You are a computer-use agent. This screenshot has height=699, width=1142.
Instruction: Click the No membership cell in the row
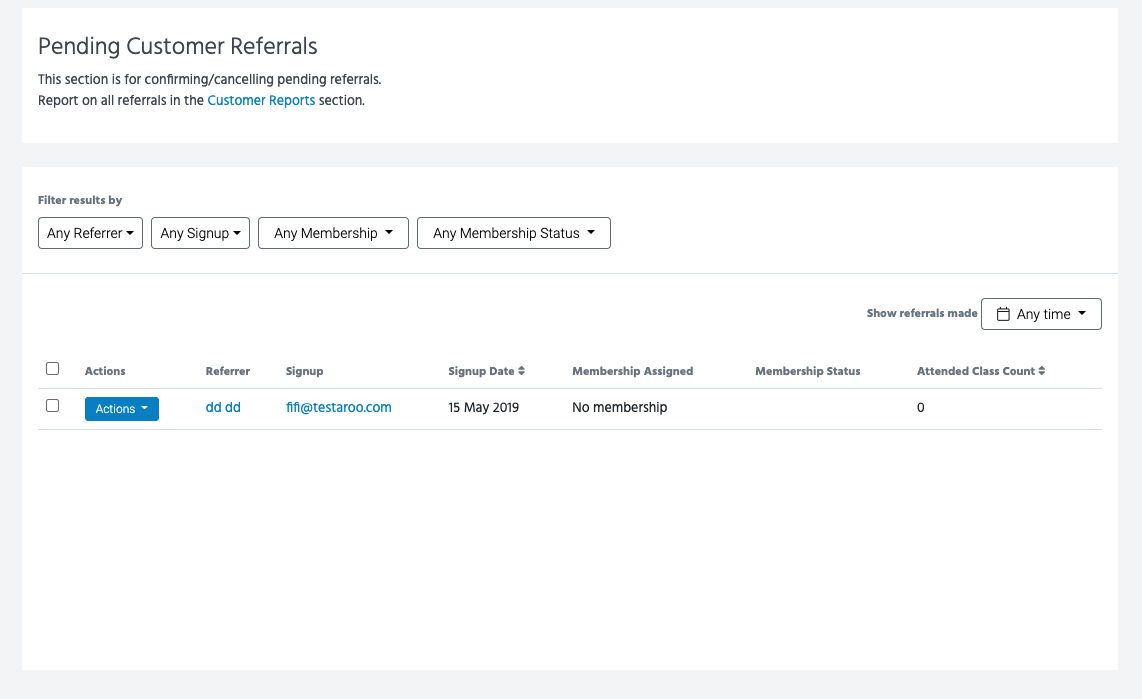pos(619,408)
